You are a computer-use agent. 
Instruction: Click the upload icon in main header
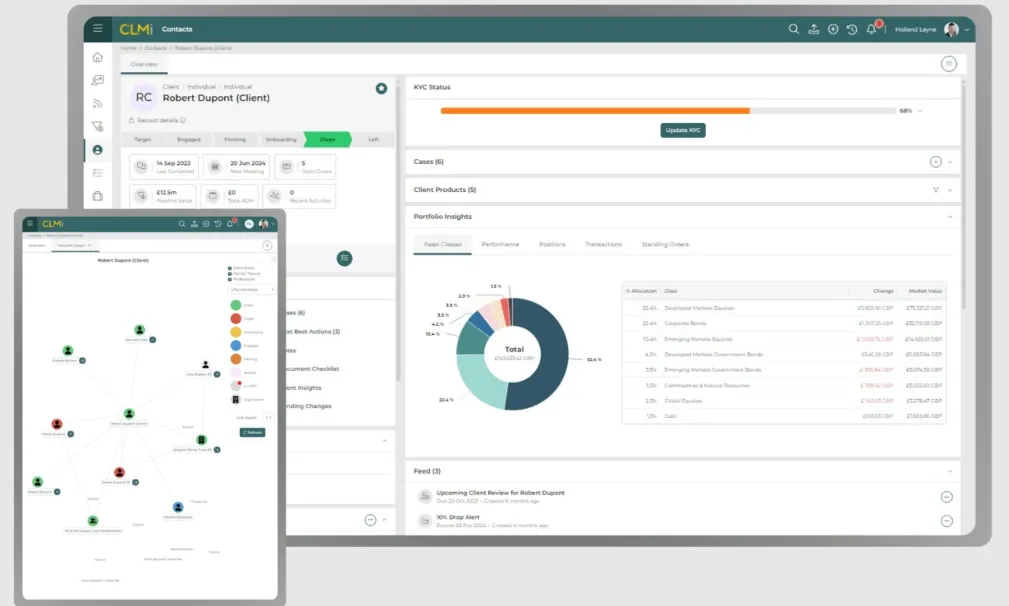pyautogui.click(x=813, y=29)
